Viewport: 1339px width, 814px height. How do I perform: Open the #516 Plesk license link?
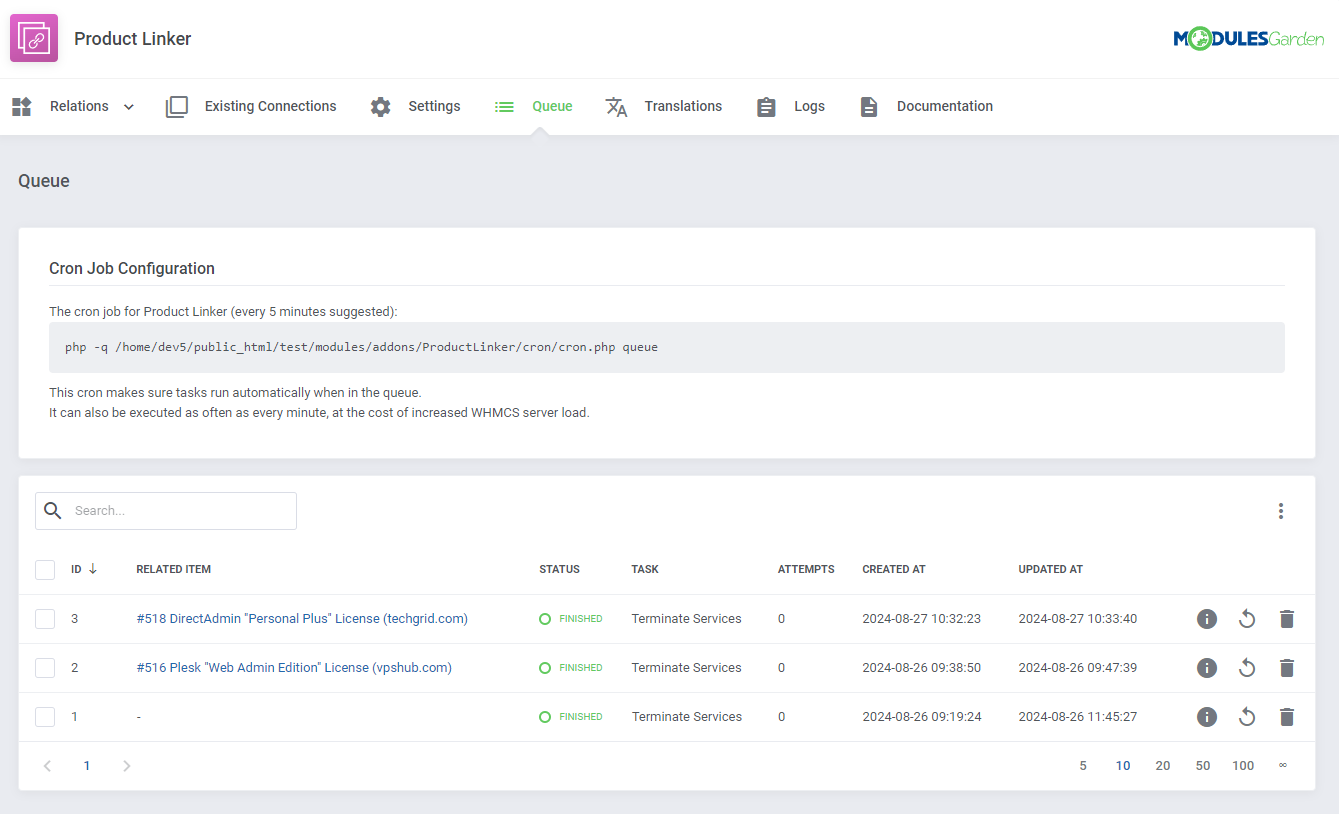(294, 668)
